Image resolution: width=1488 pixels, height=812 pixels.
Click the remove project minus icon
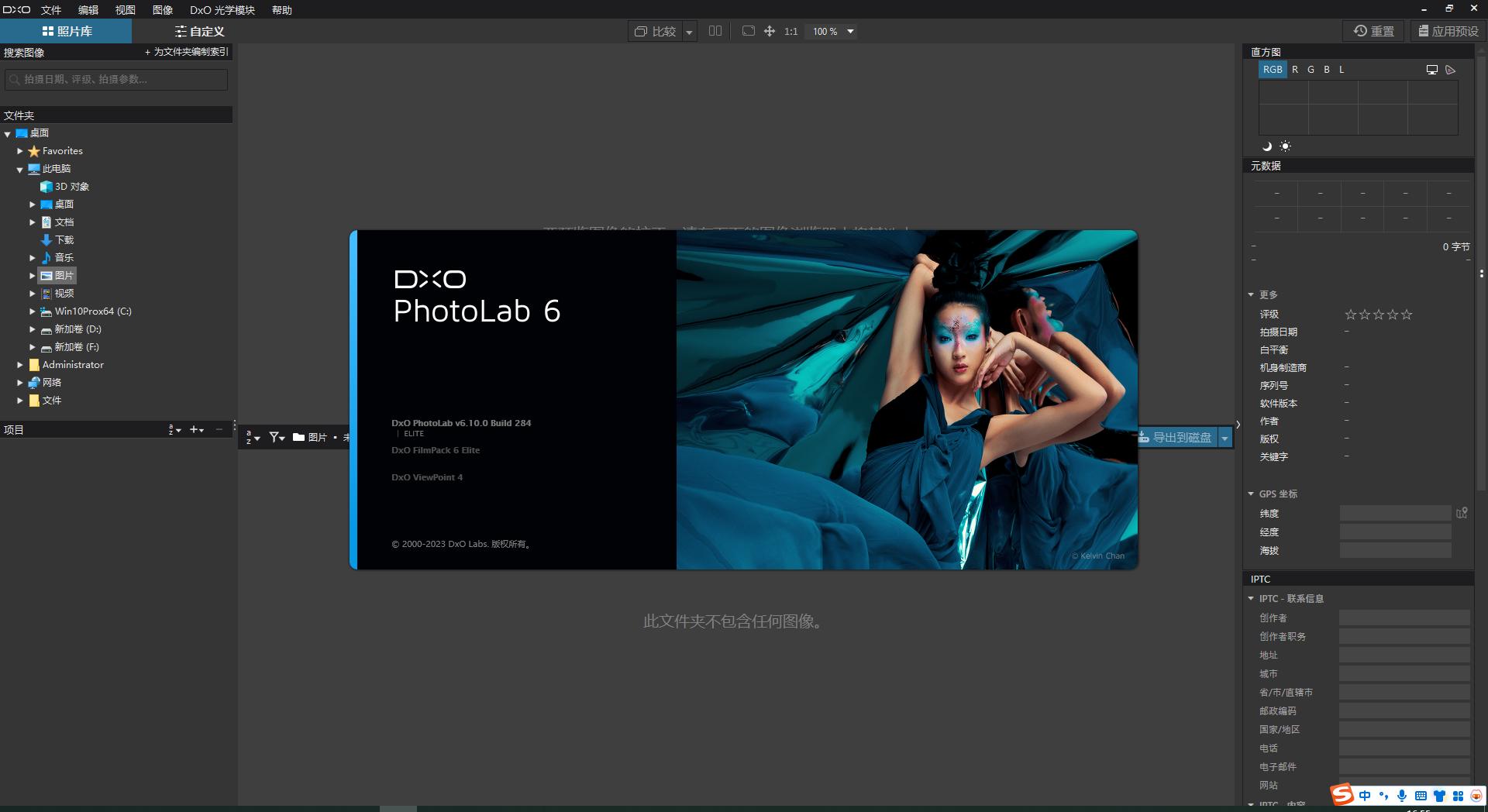tap(219, 429)
